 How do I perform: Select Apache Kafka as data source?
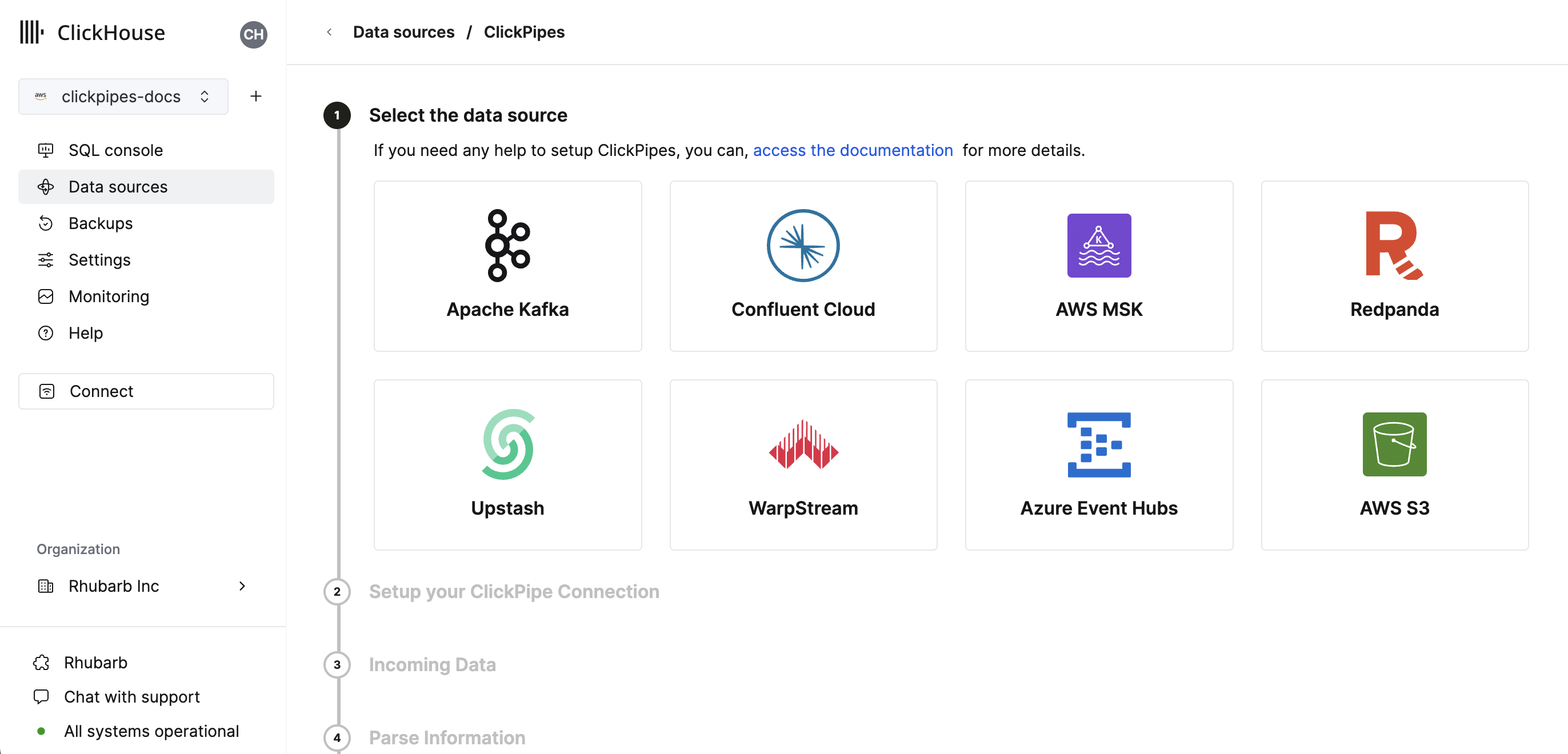coord(508,265)
